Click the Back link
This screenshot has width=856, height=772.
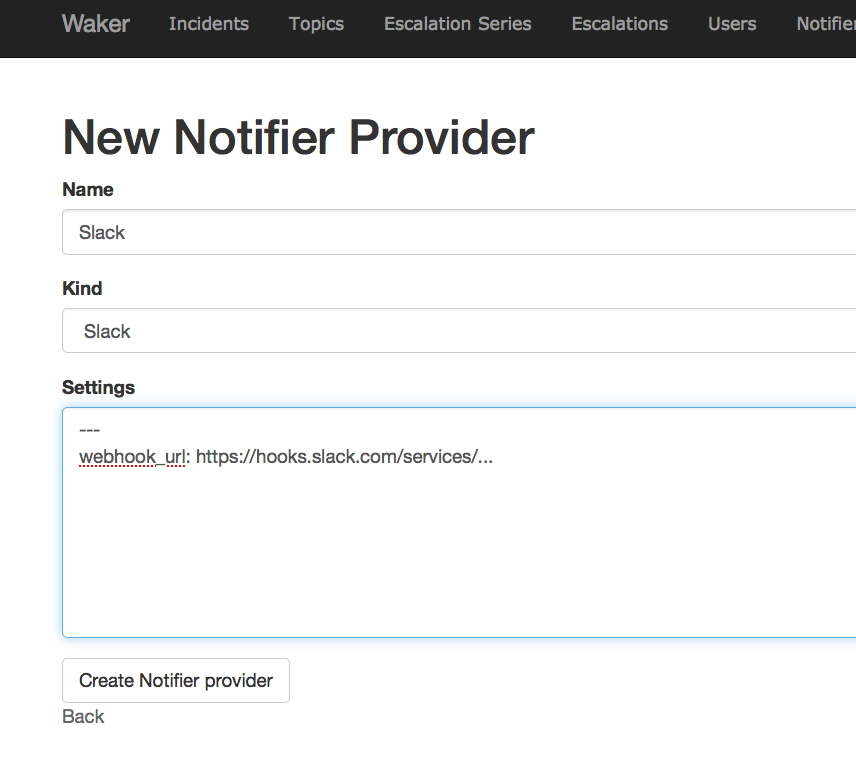pos(83,716)
